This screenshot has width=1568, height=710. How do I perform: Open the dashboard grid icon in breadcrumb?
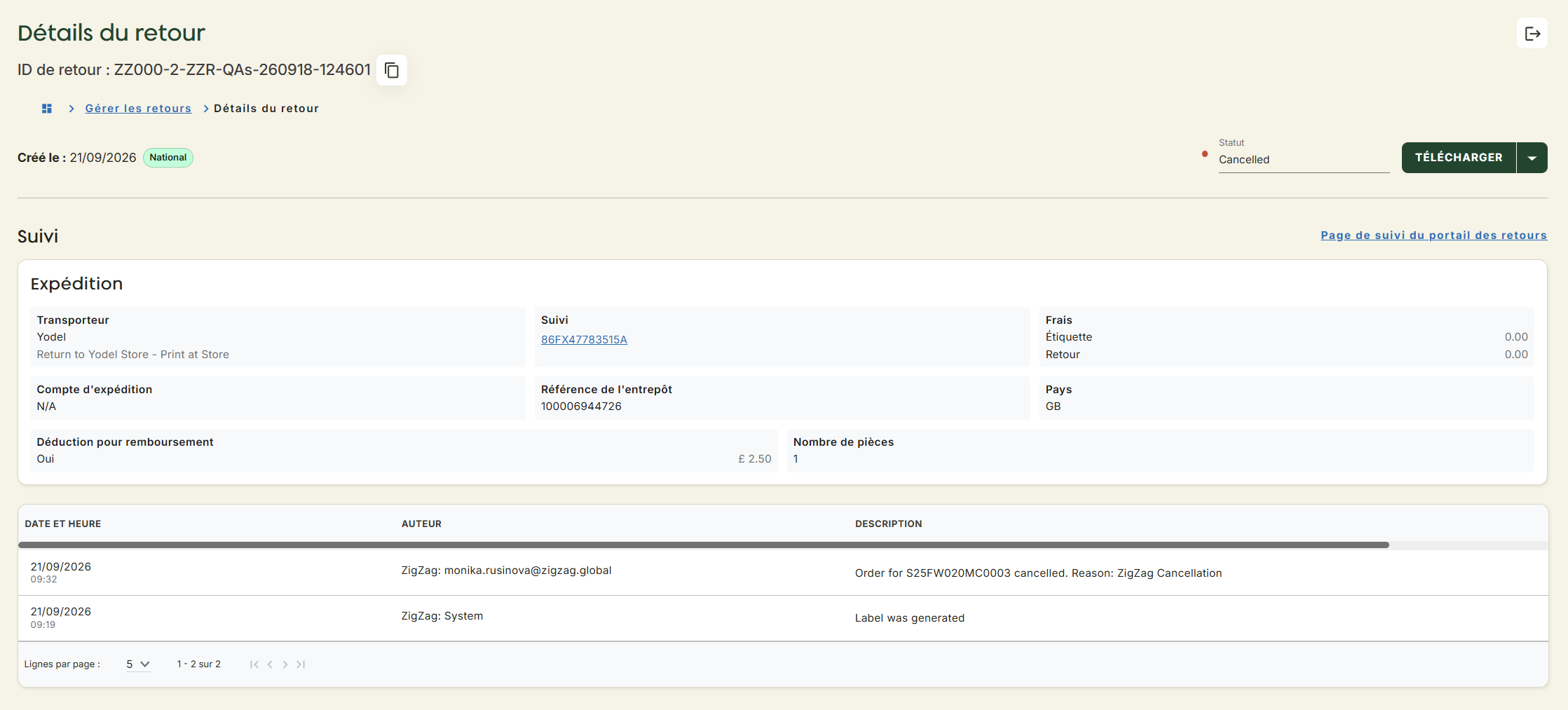pos(47,109)
